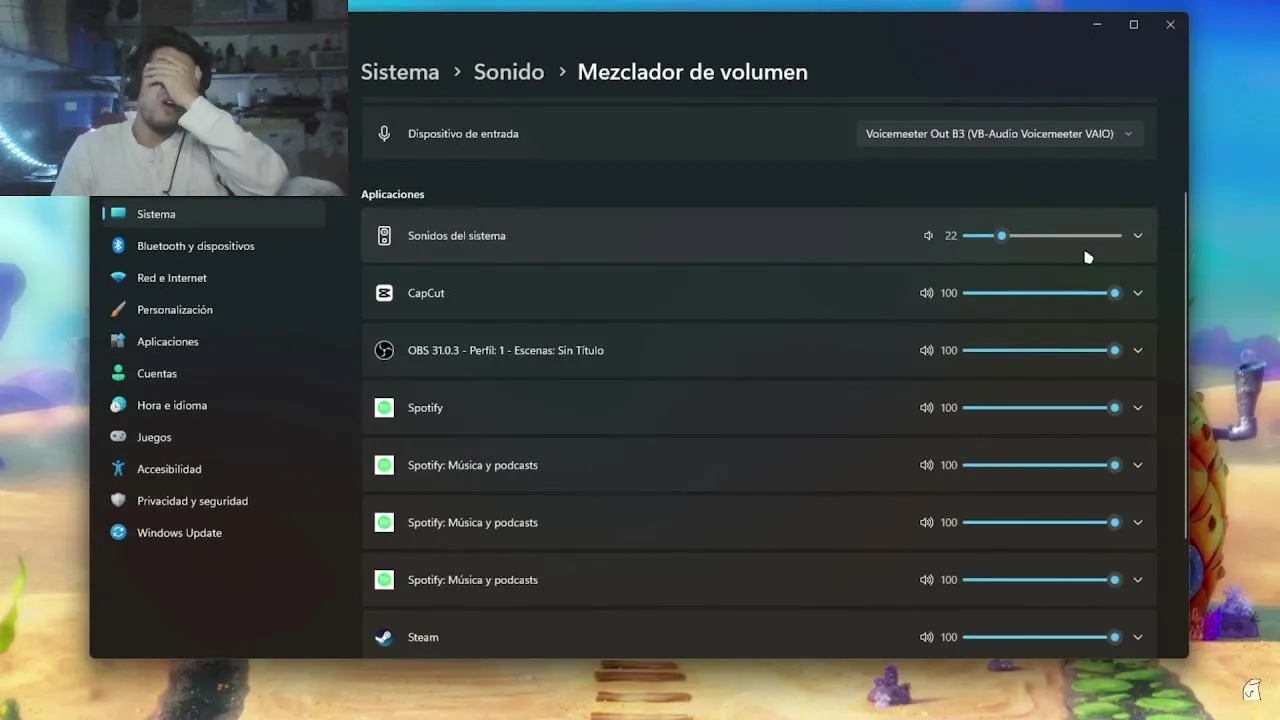Click the Personalización brush icon
The height and width of the screenshot is (720, 1280).
click(118, 310)
